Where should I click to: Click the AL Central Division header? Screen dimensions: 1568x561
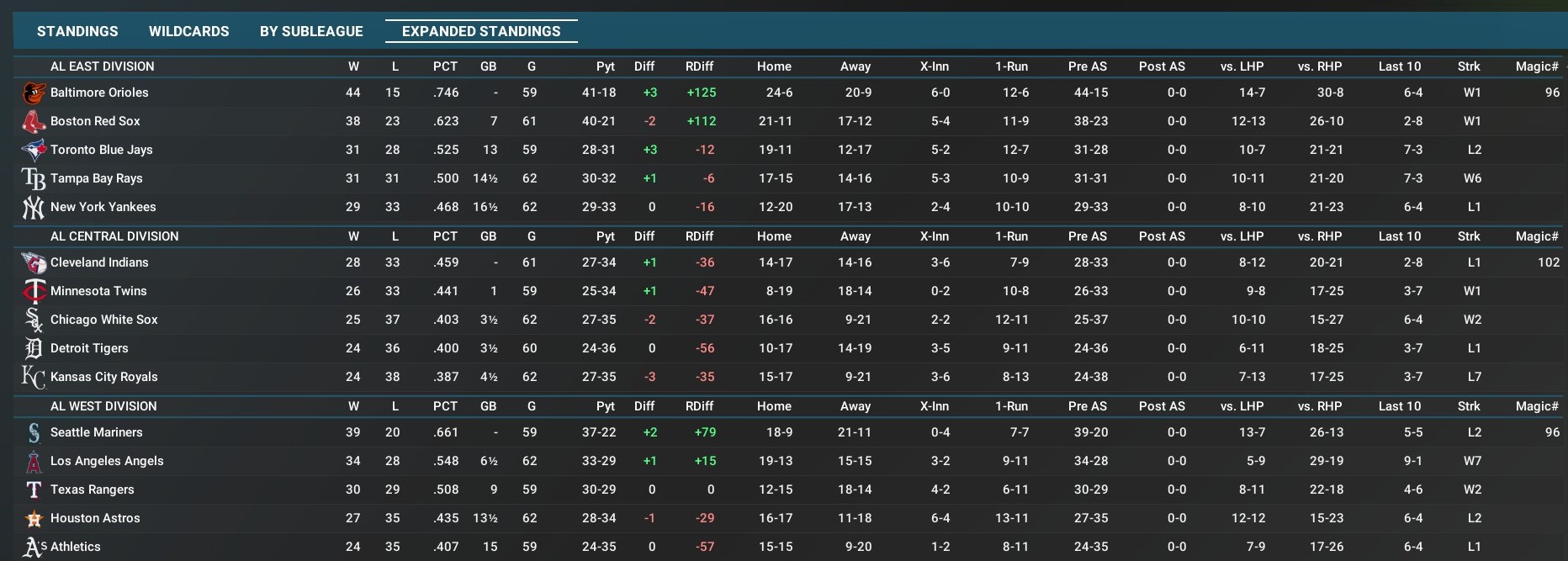pos(114,236)
